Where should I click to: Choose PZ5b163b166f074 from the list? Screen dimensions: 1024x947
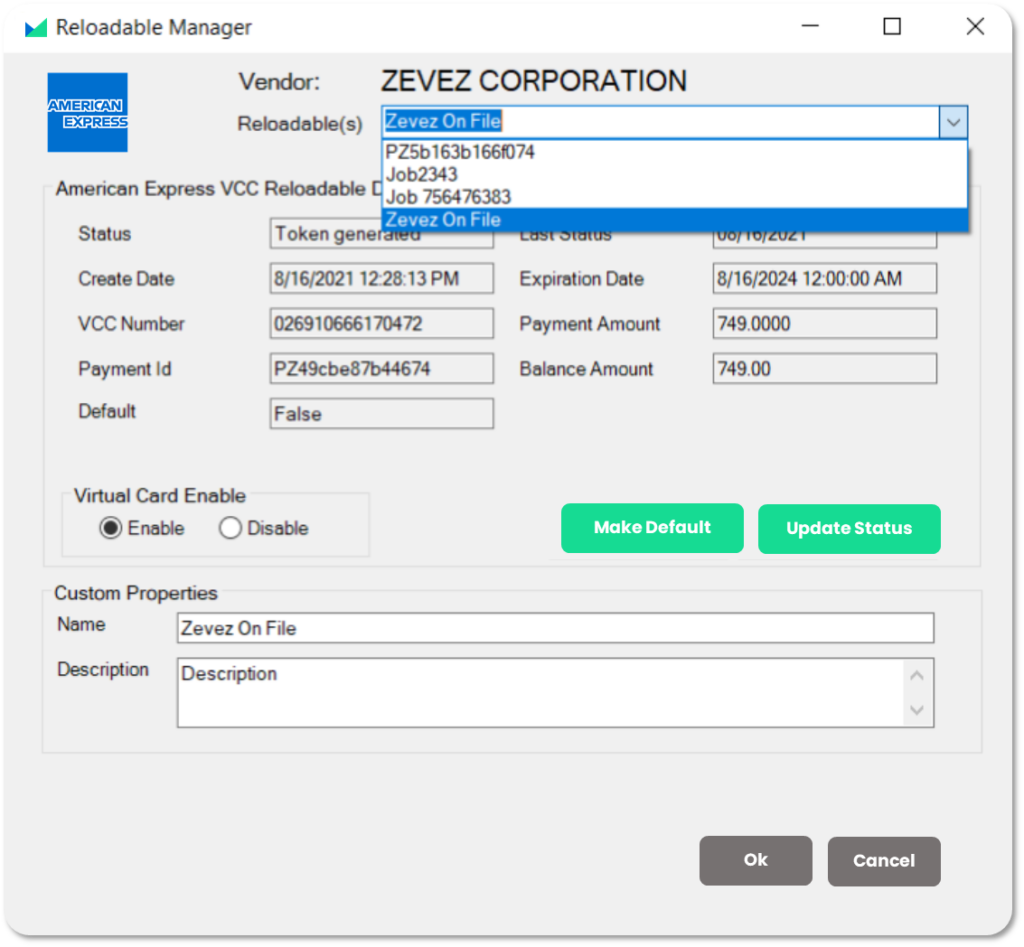(x=674, y=152)
